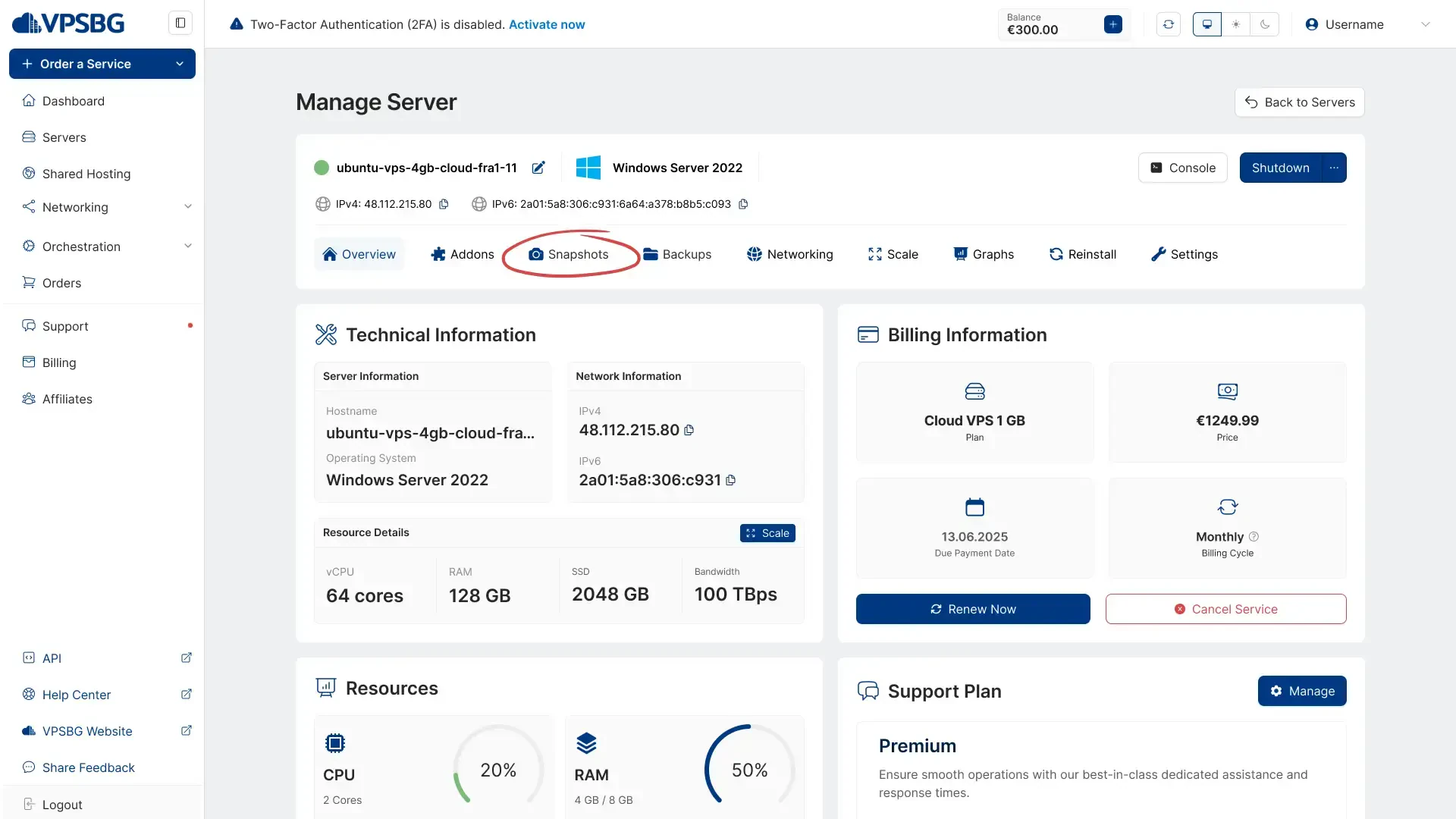
Task: Click the refresh icon in top bar
Action: pos(1168,24)
